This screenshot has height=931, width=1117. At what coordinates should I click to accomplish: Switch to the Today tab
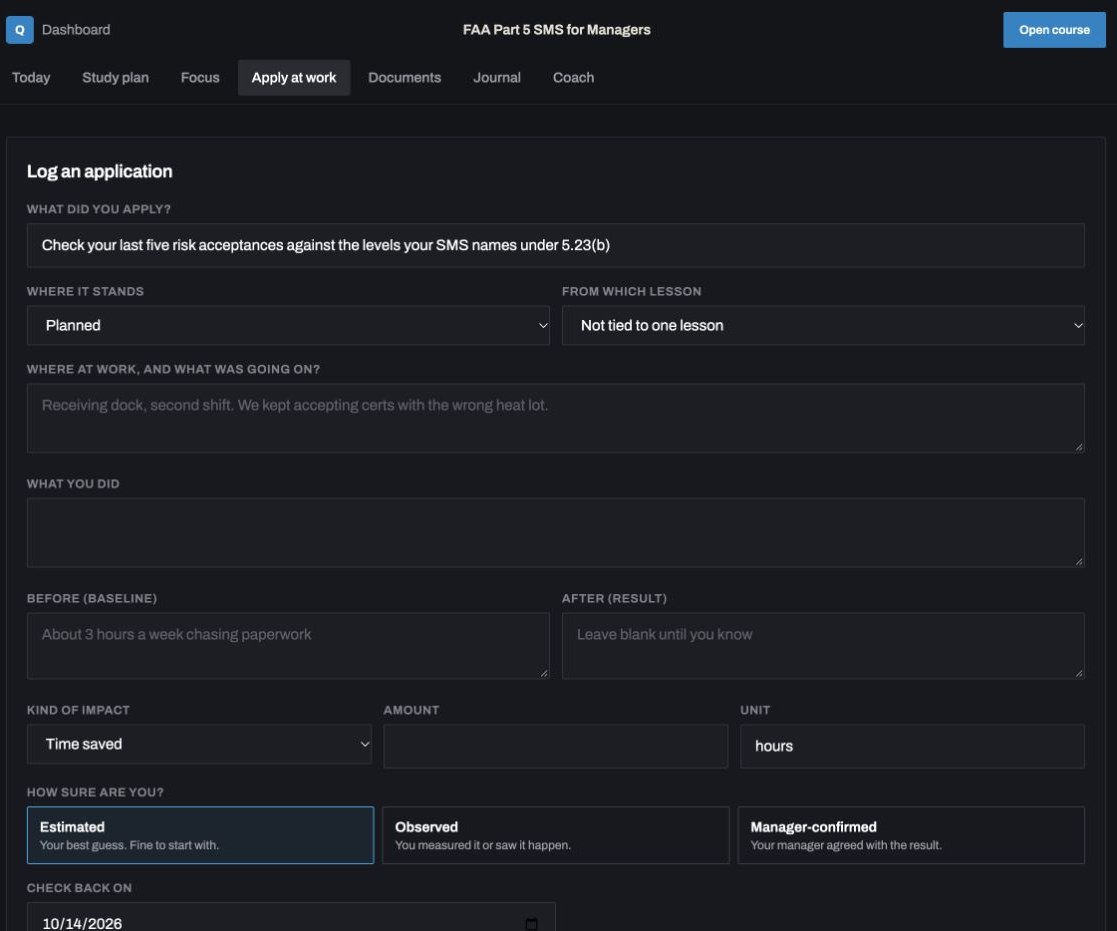(31, 78)
